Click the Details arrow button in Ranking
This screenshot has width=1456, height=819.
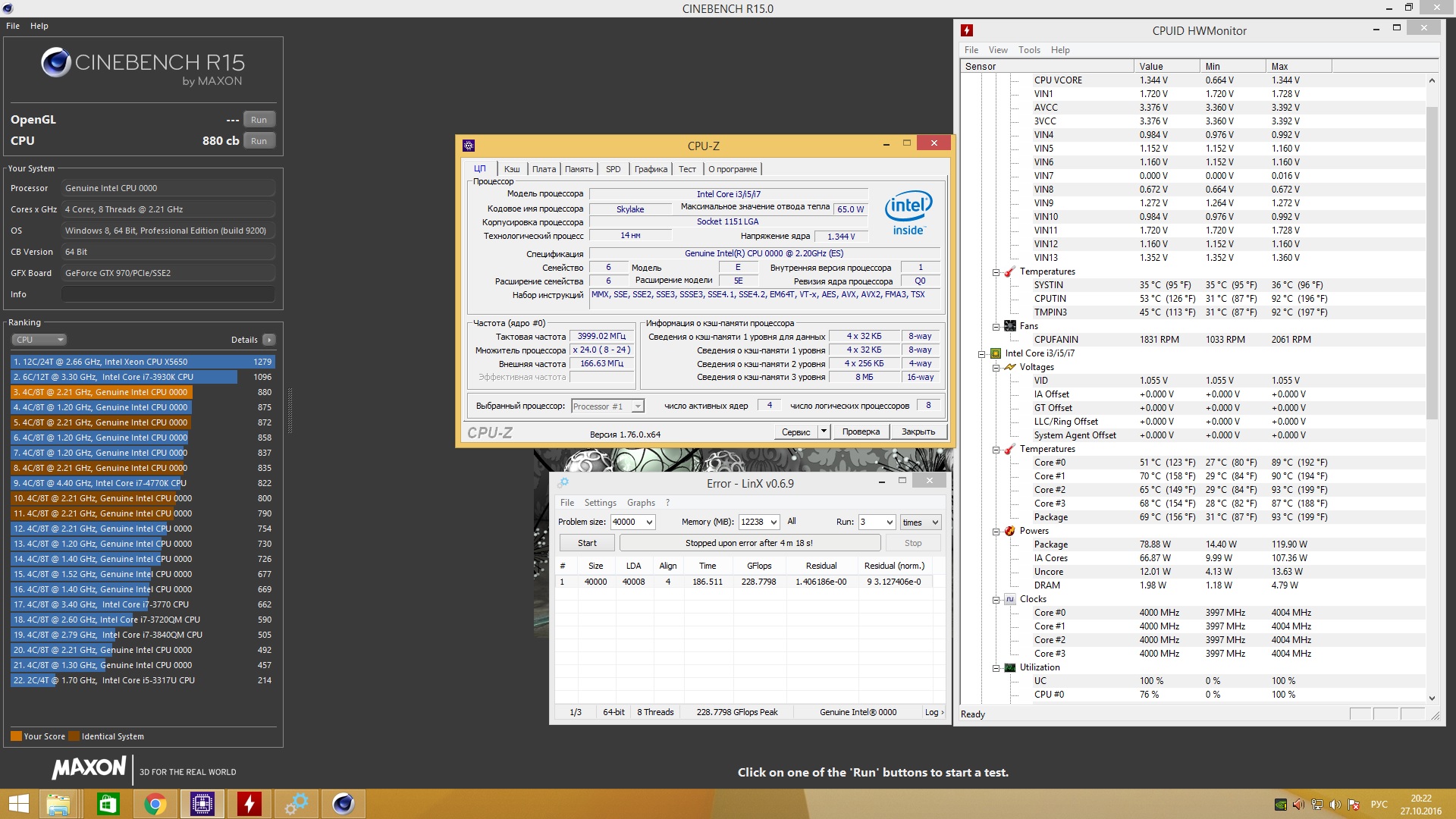(x=269, y=340)
